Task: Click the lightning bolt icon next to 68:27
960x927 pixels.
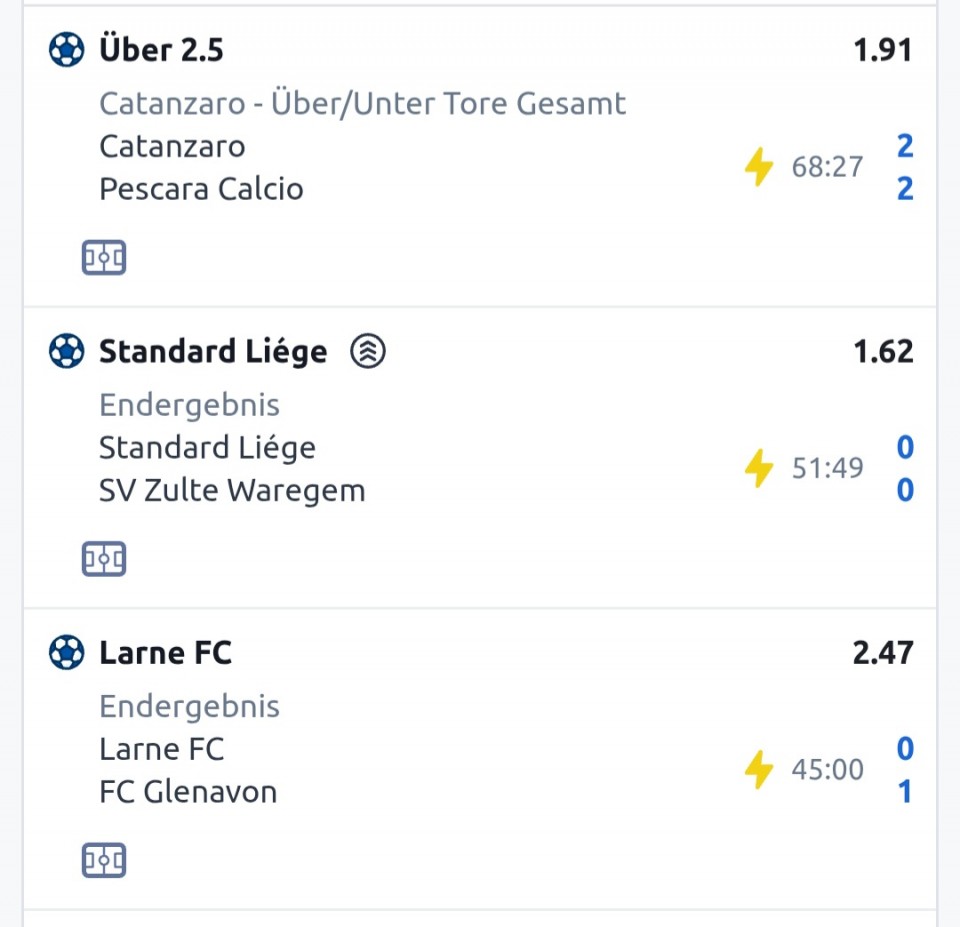Action: (x=759, y=167)
